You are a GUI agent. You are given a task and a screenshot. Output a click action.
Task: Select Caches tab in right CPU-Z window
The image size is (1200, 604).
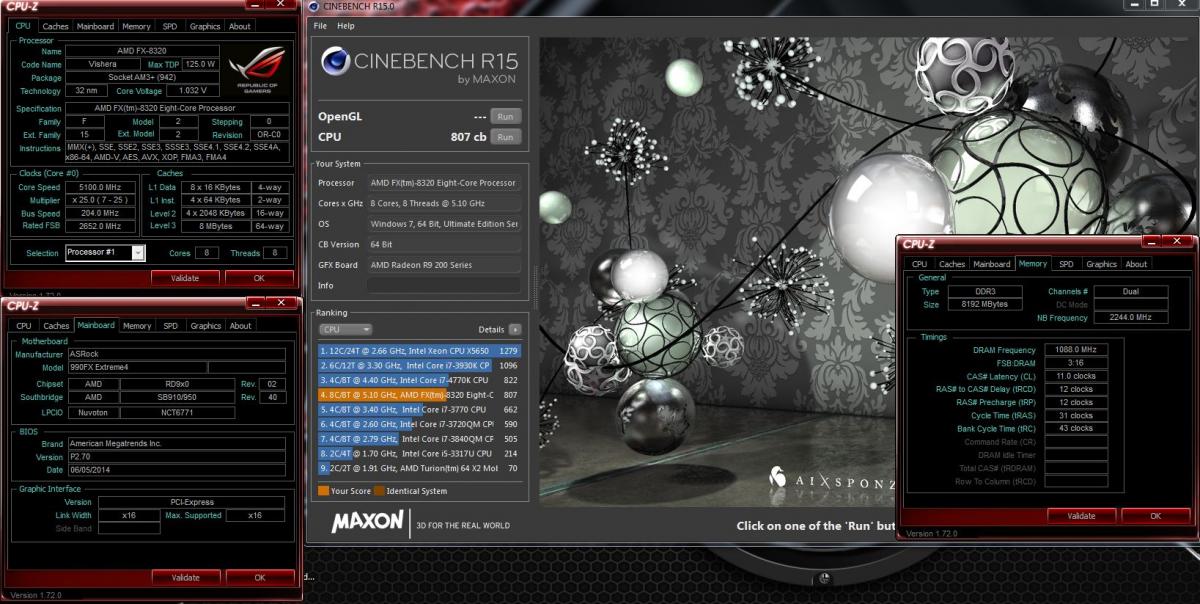point(952,264)
